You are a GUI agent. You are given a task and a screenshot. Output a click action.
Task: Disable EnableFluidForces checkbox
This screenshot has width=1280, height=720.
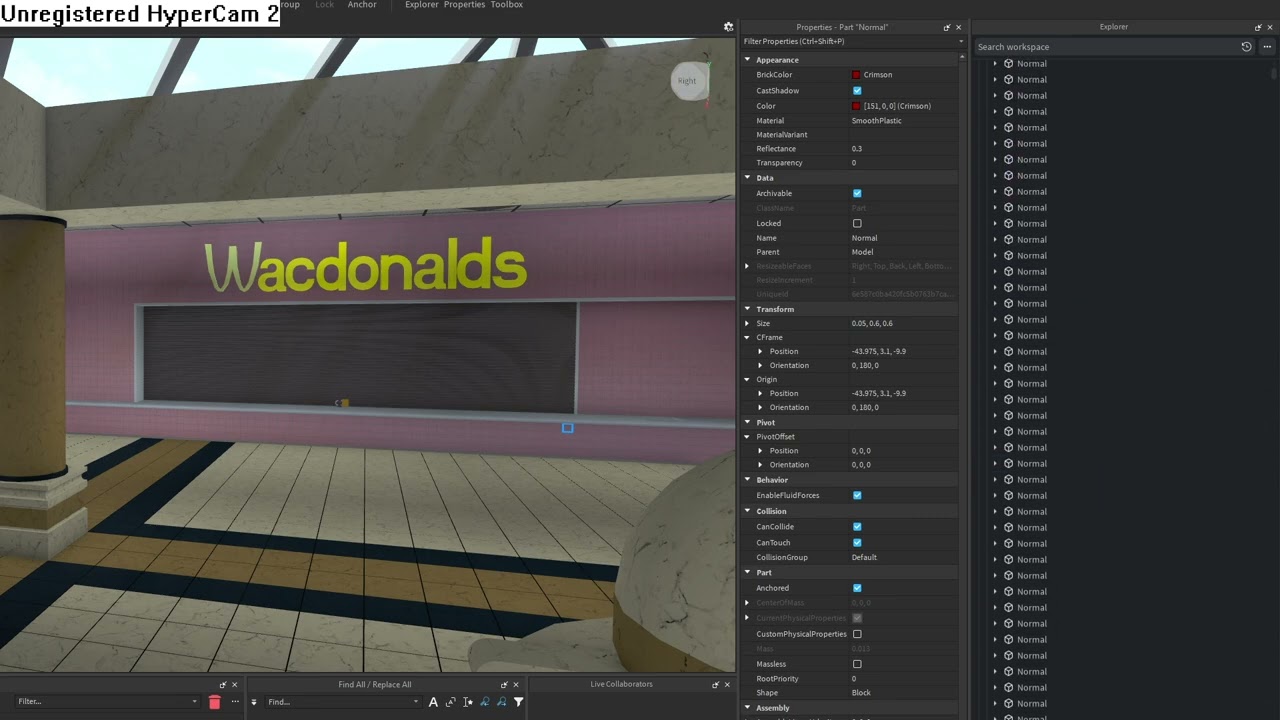click(x=857, y=496)
